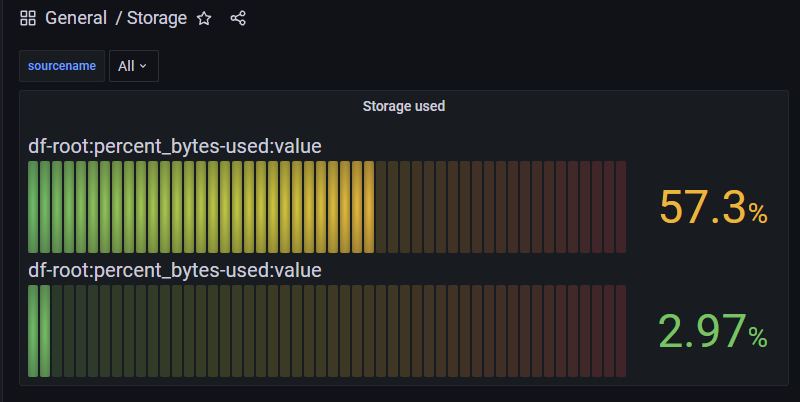Open the General folder breadcrumb
Image resolution: width=800 pixels, height=402 pixels.
[x=75, y=18]
